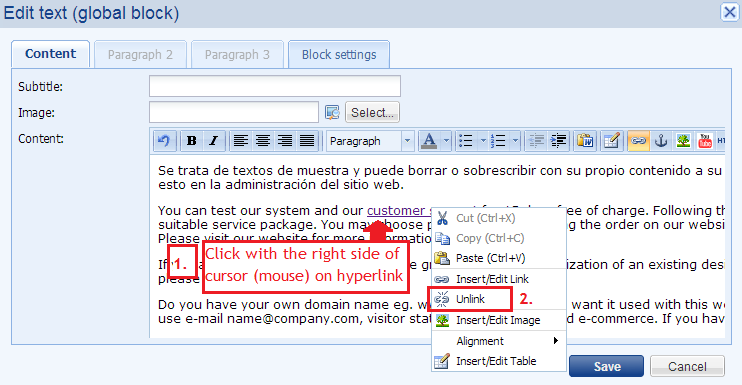Screen dimensions: 742x385
Task: Apply the text color A button
Action: coord(429,140)
